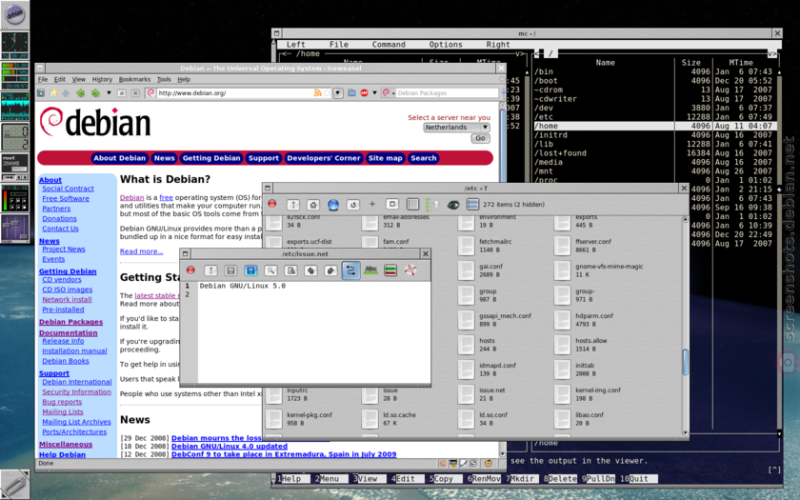This screenshot has height=500, width=800.
Task: Click the RSS feed icon in Iceweasel address bar
Action: click(x=317, y=93)
